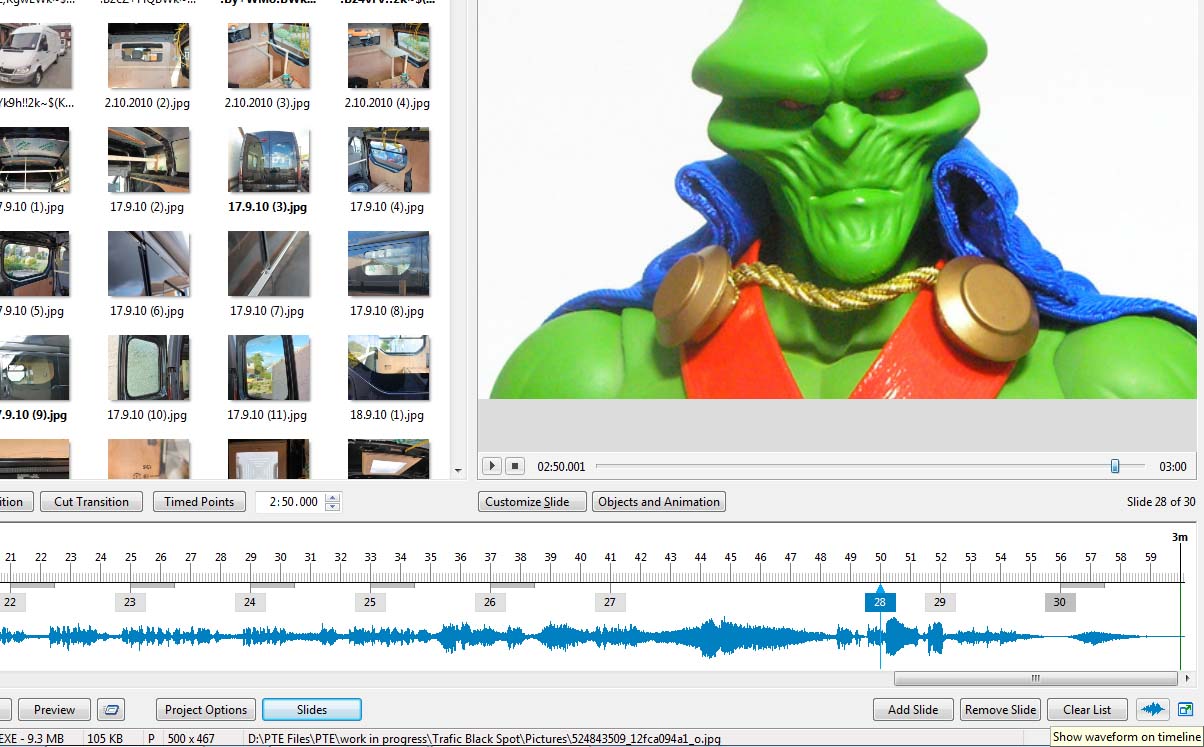
Task: Click the Add Slide button
Action: tap(913, 710)
